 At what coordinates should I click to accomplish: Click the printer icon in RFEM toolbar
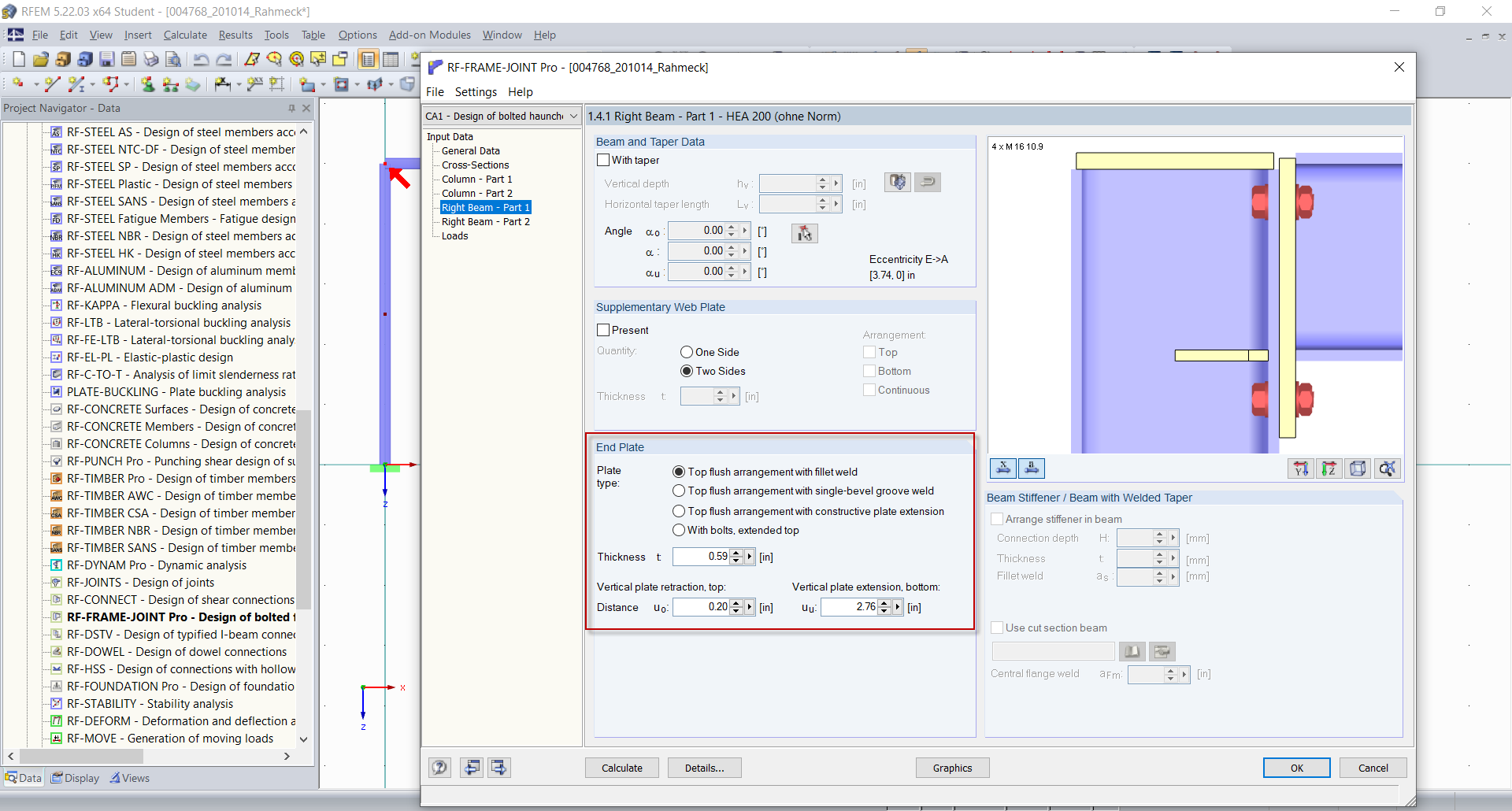point(151,59)
